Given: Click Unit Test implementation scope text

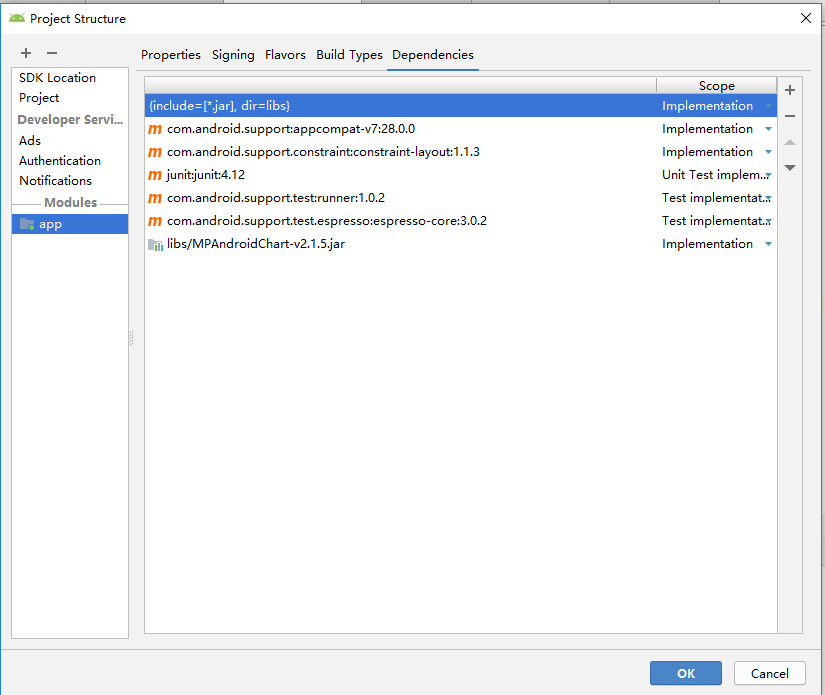Looking at the screenshot, I should [714, 175].
